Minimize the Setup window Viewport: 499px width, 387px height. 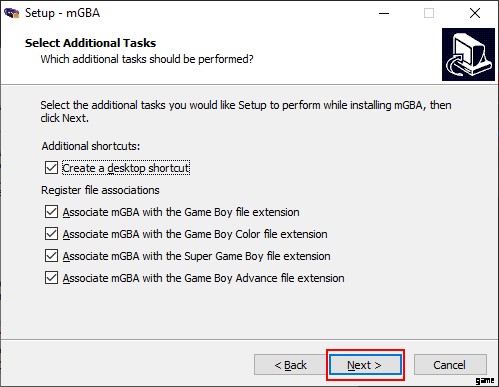click(x=384, y=13)
